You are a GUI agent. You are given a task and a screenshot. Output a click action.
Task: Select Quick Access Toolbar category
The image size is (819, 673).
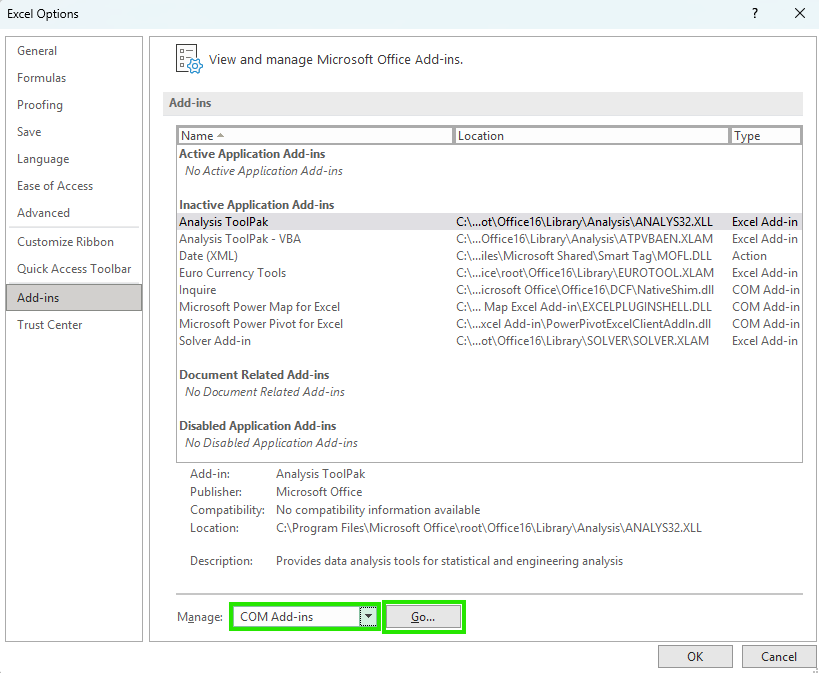point(74,269)
